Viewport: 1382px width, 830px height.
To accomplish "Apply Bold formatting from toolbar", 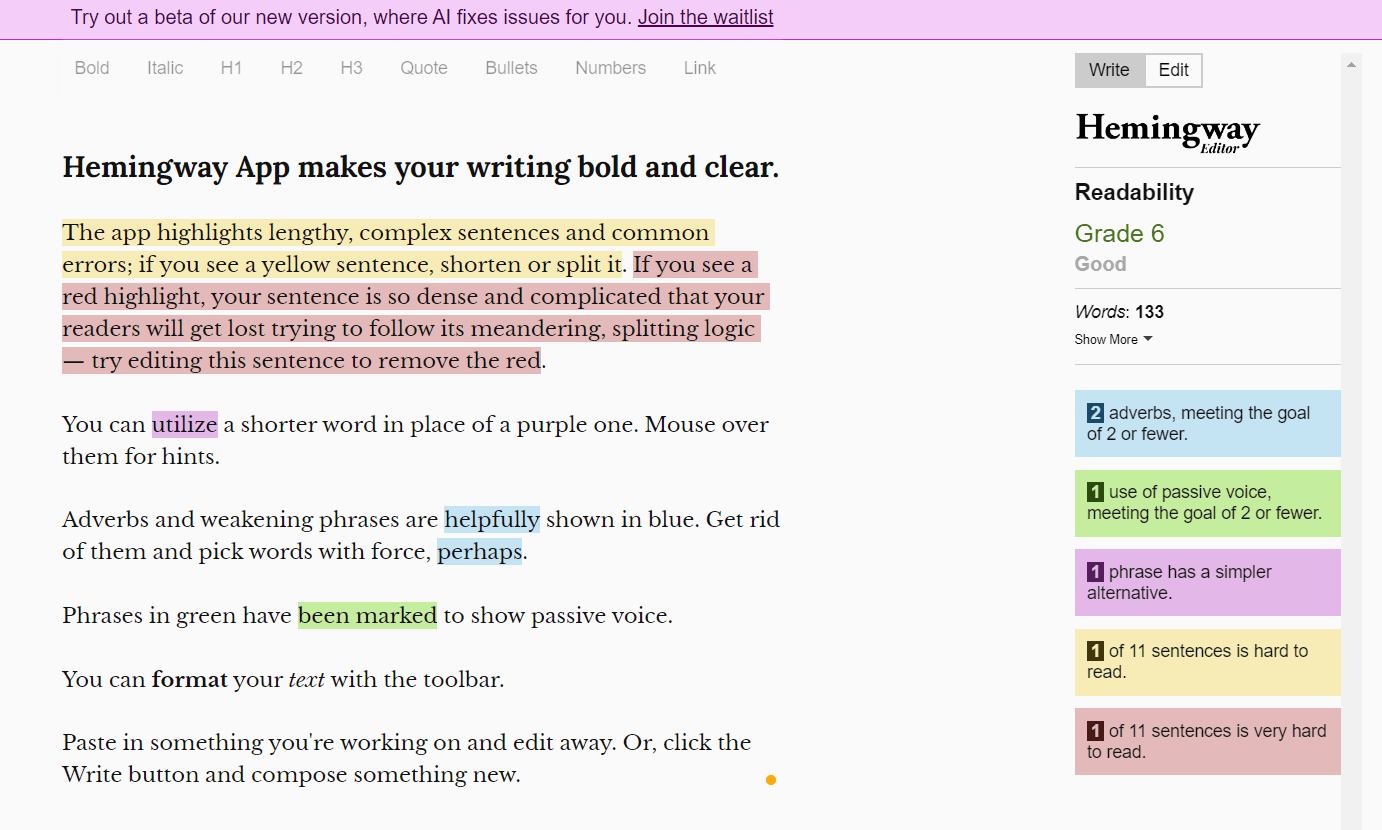I will click(x=92, y=68).
